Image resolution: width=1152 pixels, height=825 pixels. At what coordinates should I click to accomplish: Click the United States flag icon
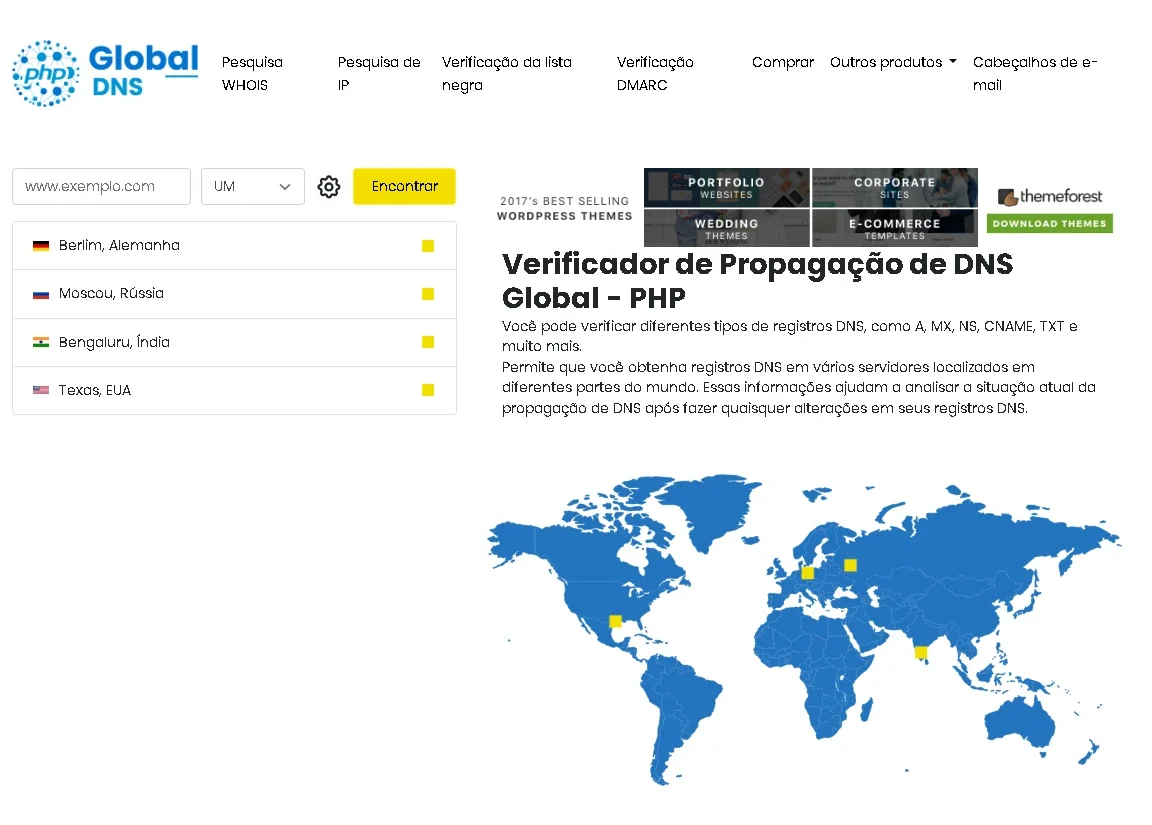coord(41,390)
